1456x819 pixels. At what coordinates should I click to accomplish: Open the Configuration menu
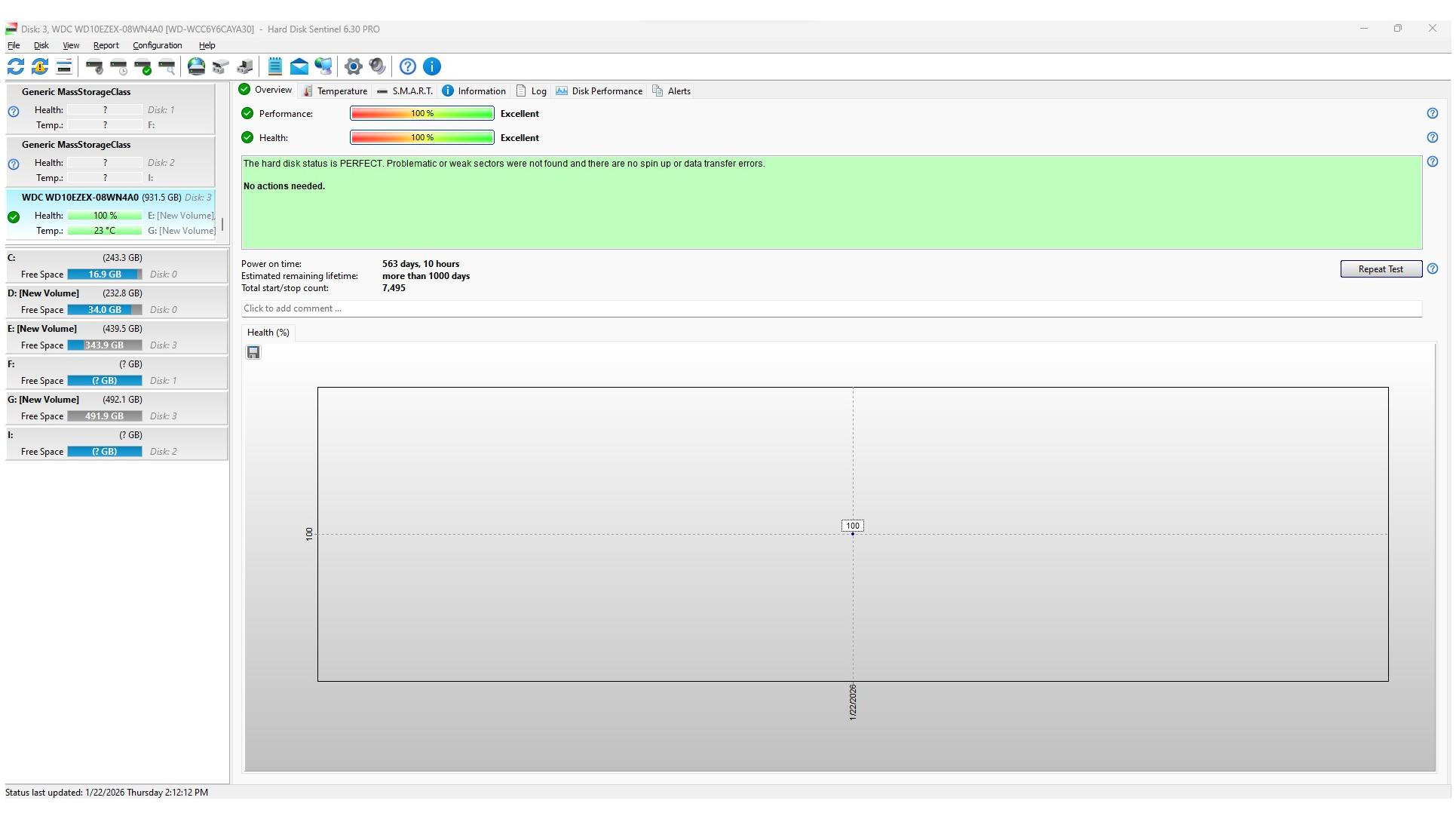point(157,45)
